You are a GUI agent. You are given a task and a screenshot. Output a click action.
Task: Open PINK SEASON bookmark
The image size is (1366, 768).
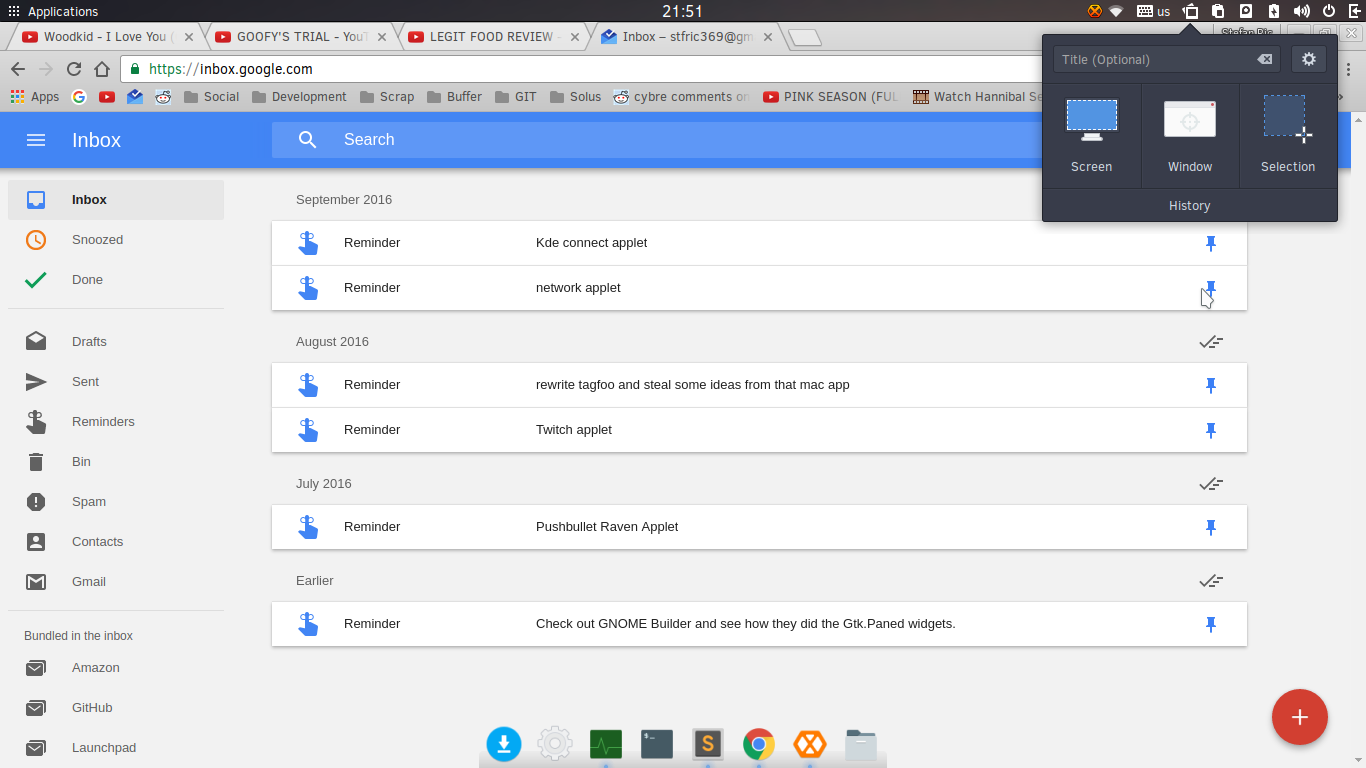pyautogui.click(x=831, y=97)
